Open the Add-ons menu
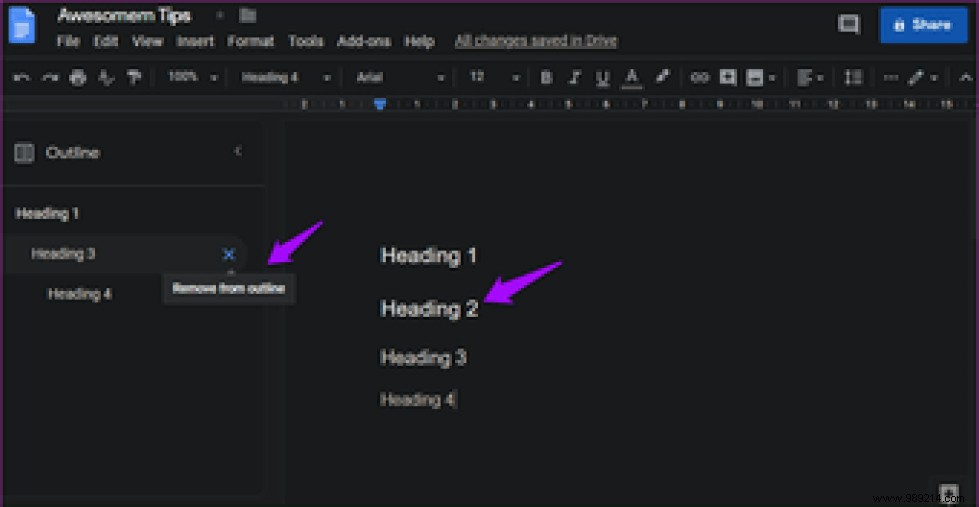This screenshot has width=979, height=507. [364, 41]
